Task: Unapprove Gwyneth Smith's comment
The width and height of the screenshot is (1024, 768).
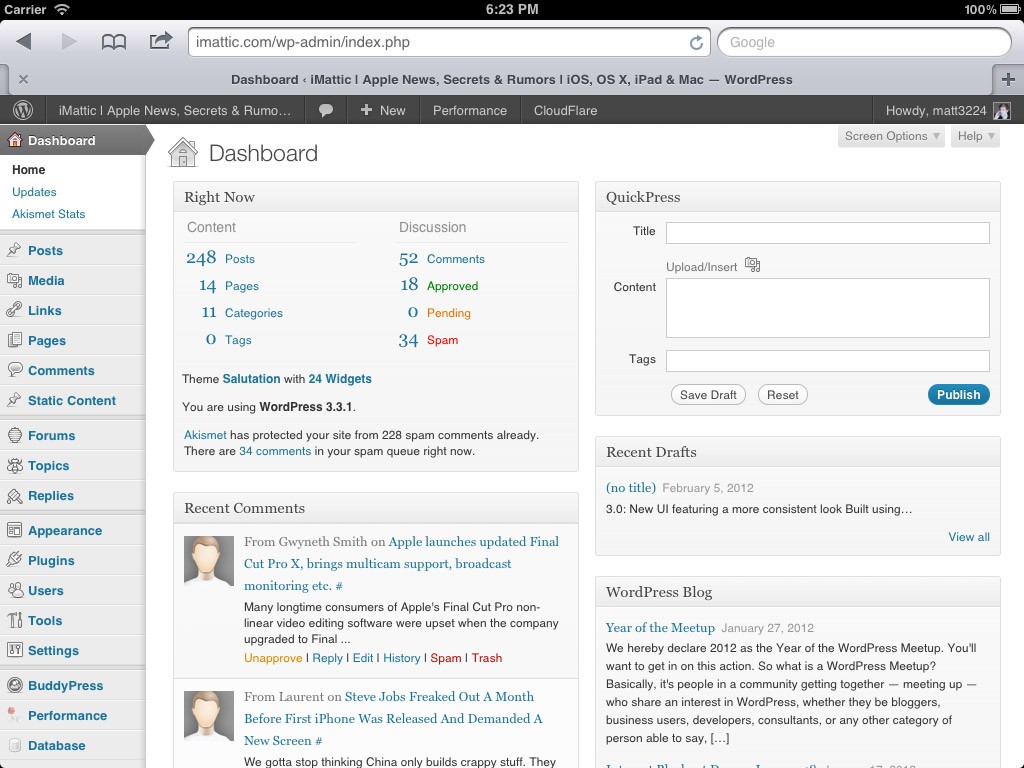Action: point(273,658)
